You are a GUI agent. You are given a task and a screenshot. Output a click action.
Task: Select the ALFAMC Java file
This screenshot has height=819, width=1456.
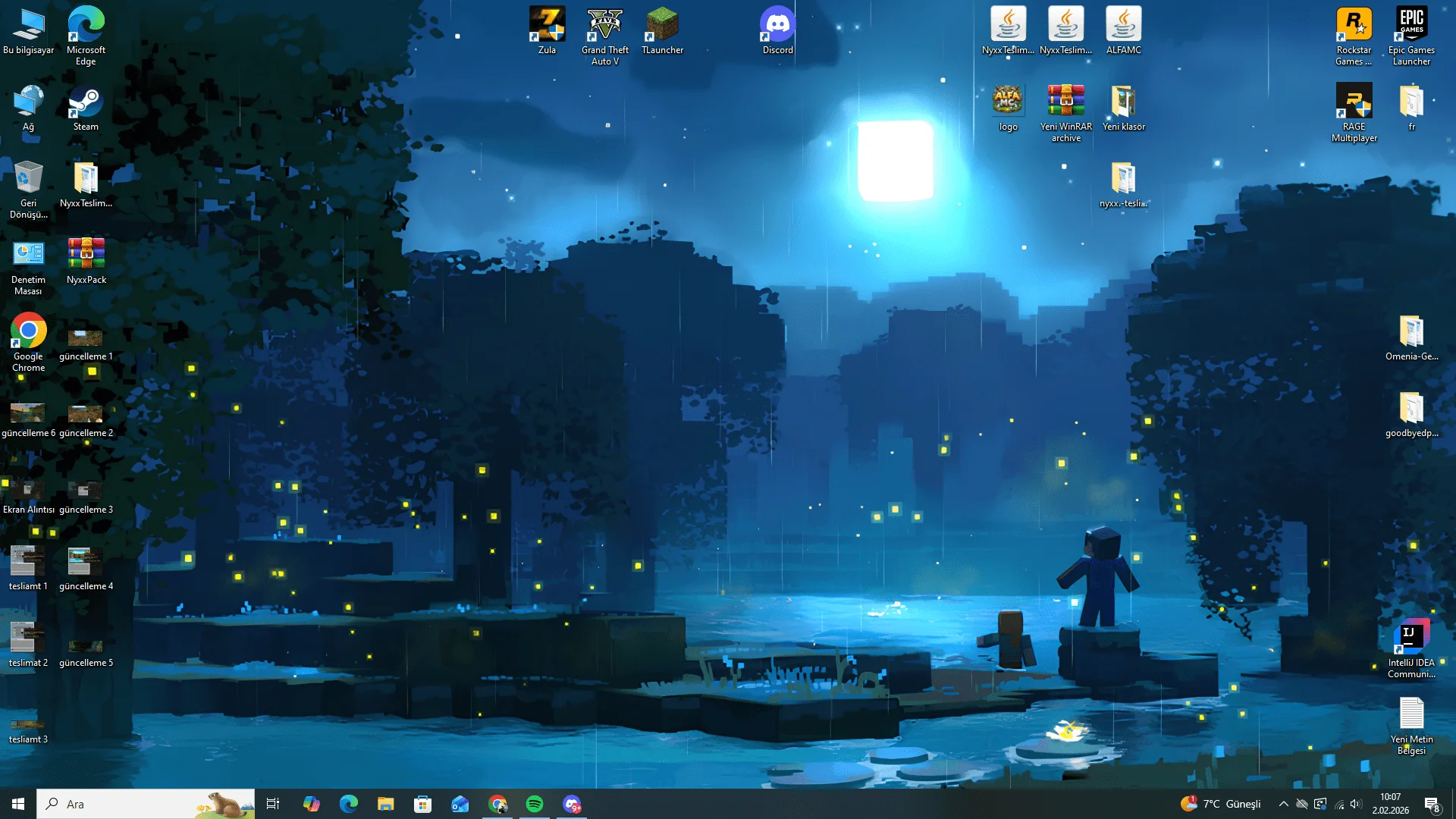[x=1123, y=31]
